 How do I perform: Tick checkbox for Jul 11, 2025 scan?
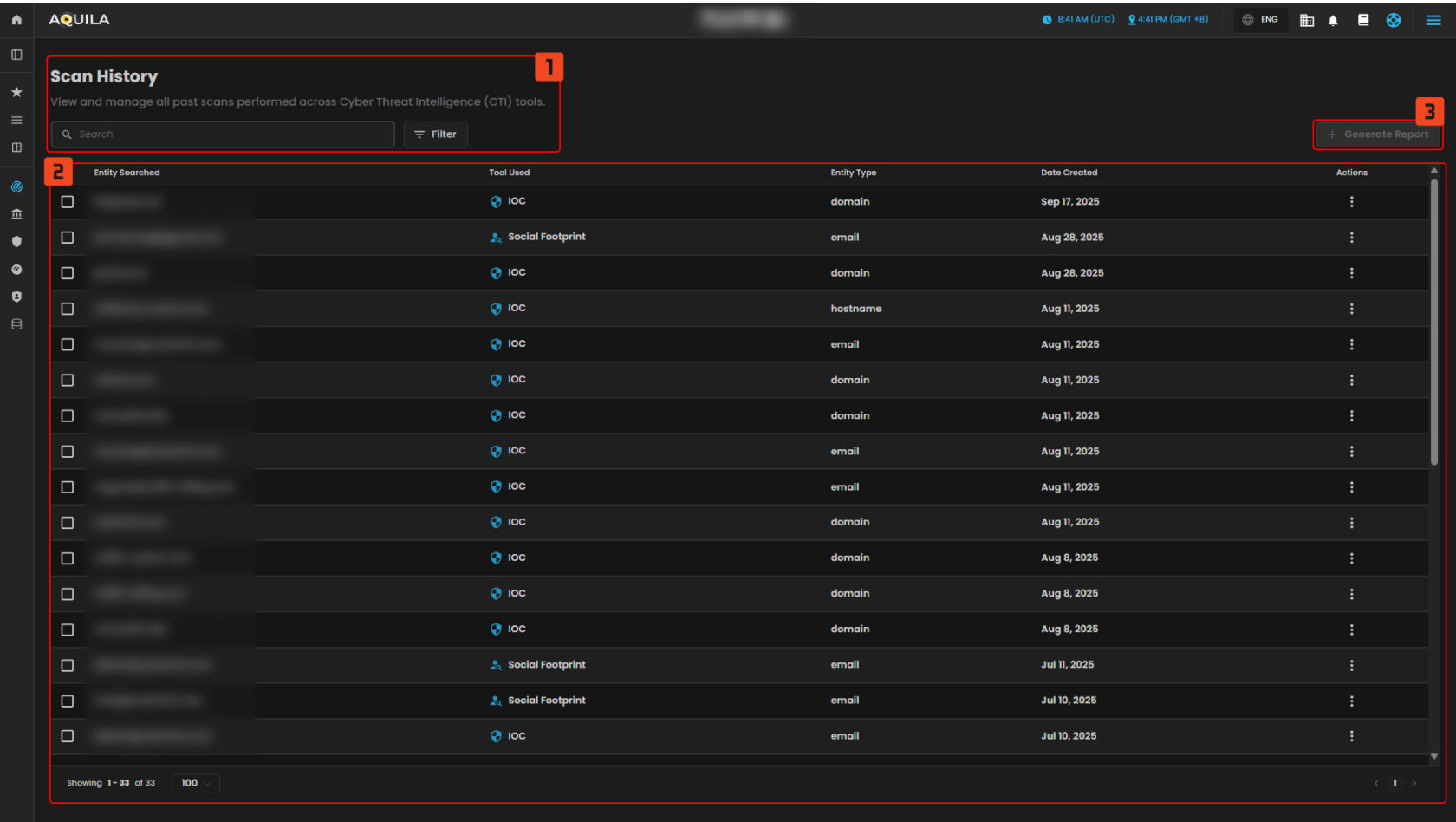click(x=68, y=665)
